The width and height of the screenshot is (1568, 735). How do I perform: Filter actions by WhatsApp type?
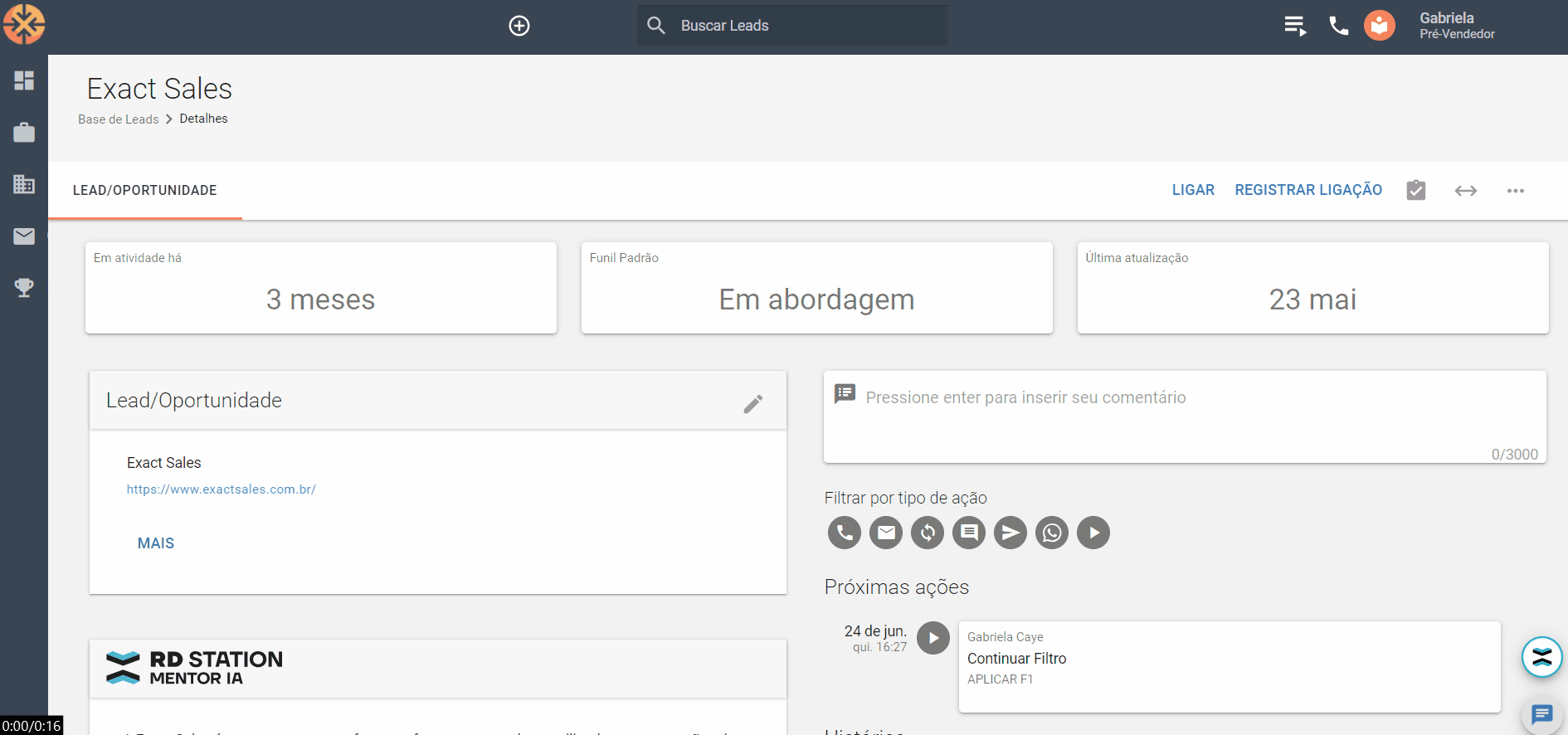(1052, 533)
